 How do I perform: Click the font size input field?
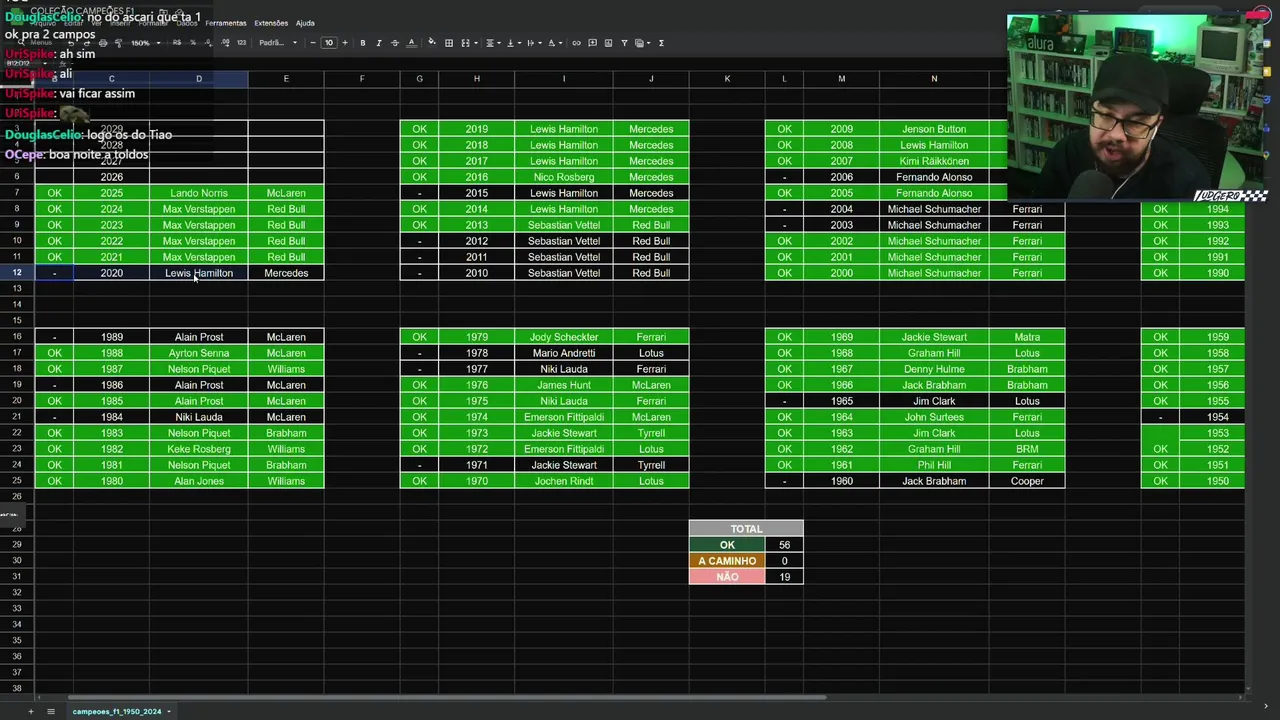tap(329, 43)
